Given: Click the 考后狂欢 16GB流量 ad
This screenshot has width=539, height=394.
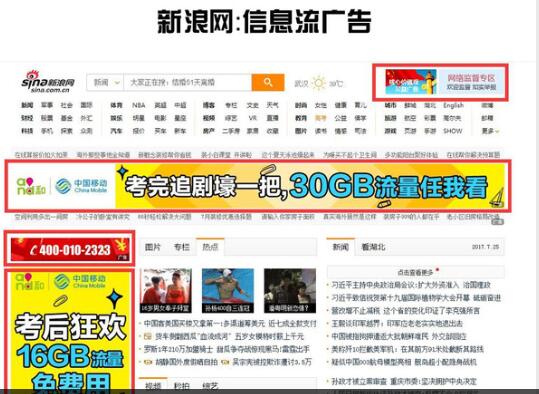Looking at the screenshot, I should (x=70, y=332).
